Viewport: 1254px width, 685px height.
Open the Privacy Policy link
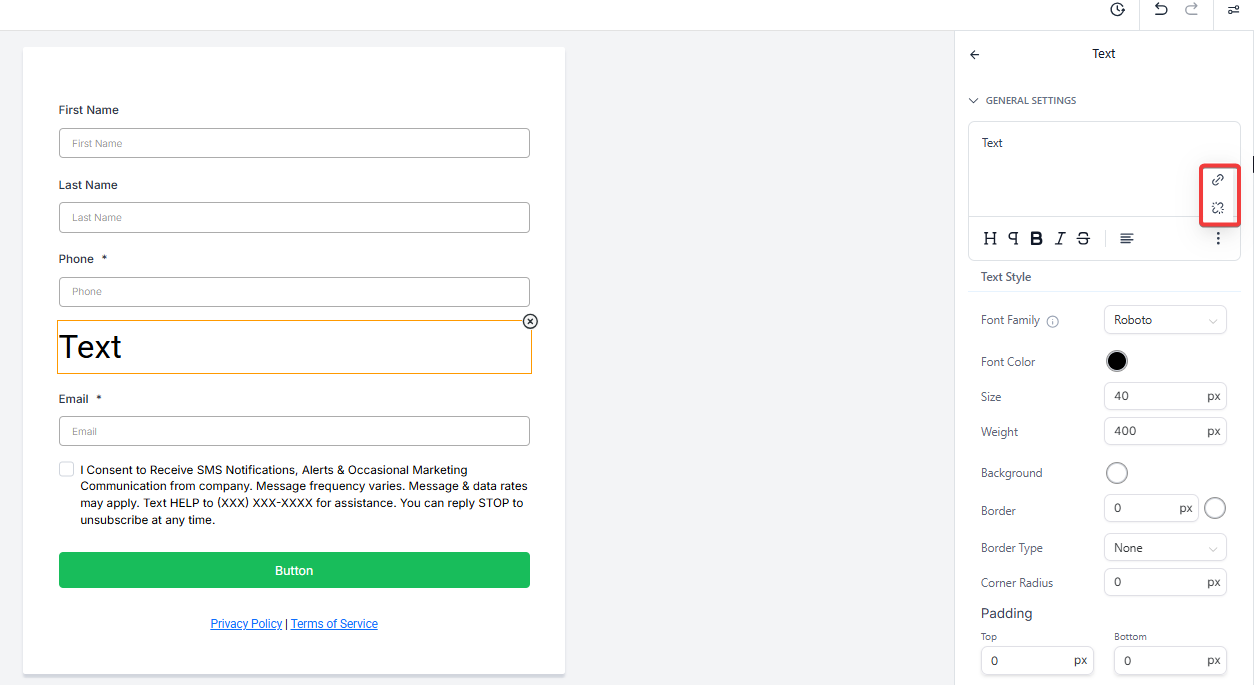pos(246,624)
